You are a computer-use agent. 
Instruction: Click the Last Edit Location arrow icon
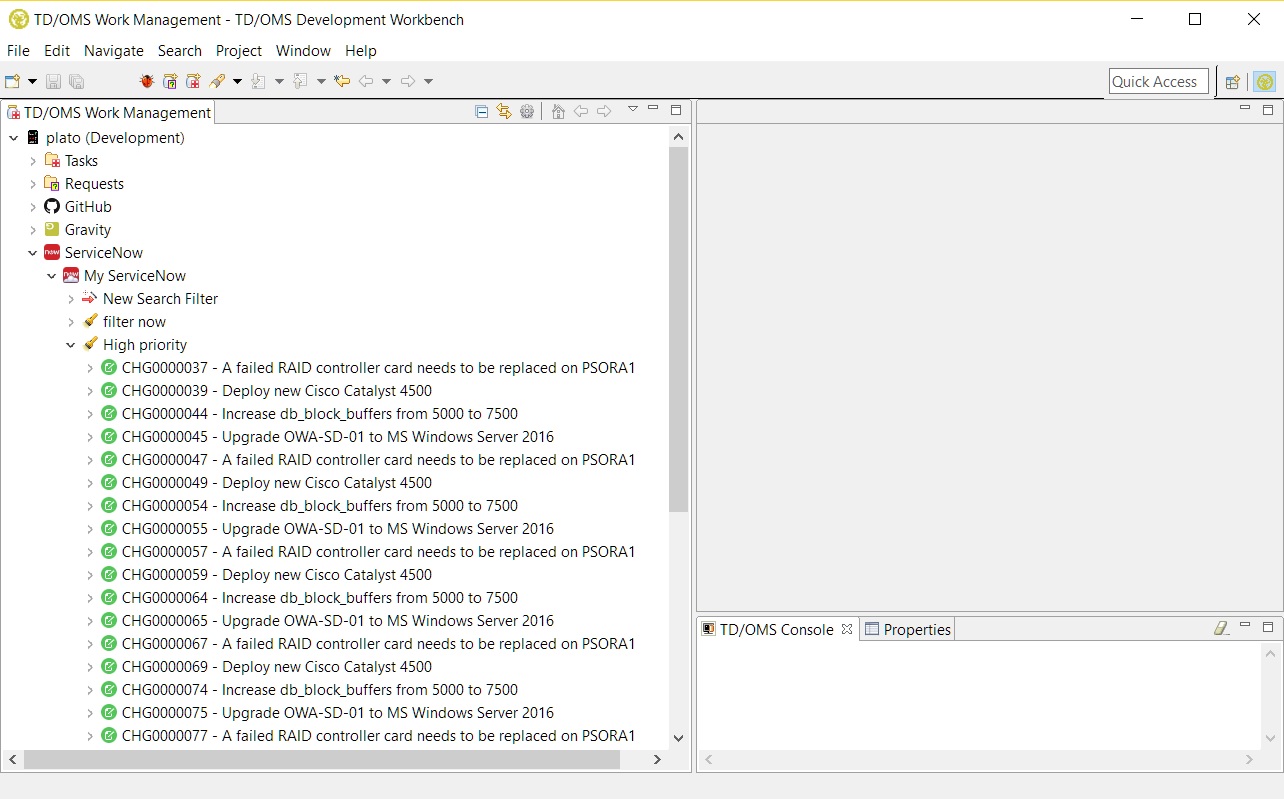point(342,81)
